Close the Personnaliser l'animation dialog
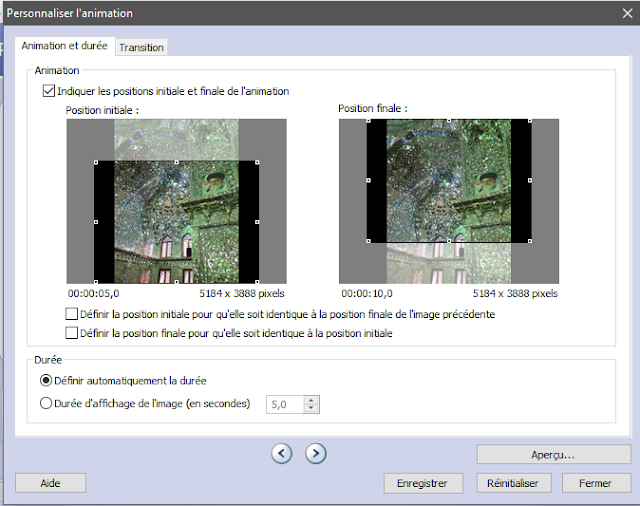 (x=628, y=13)
